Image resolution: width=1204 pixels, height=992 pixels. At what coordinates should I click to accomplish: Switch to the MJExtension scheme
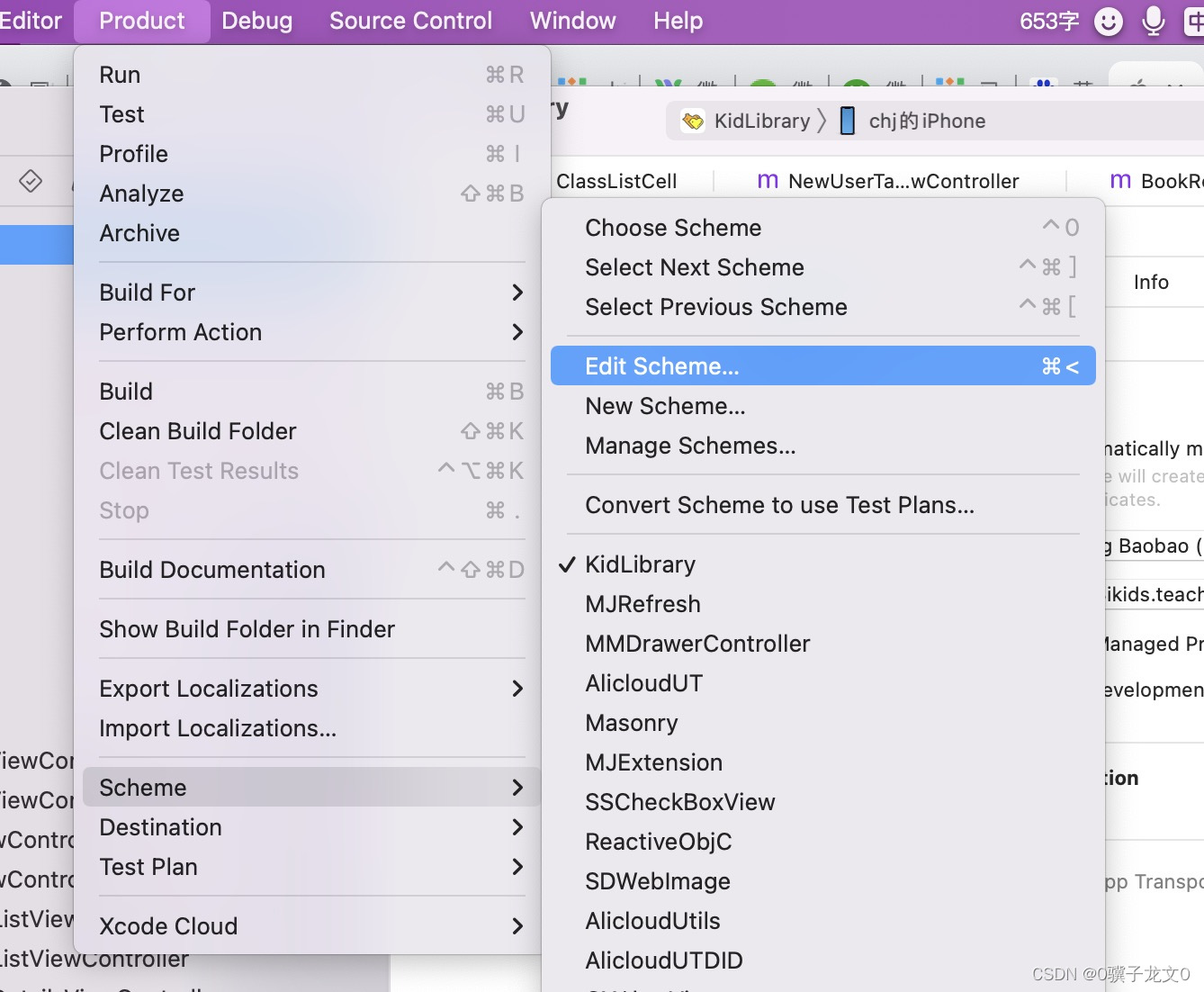[822, 762]
